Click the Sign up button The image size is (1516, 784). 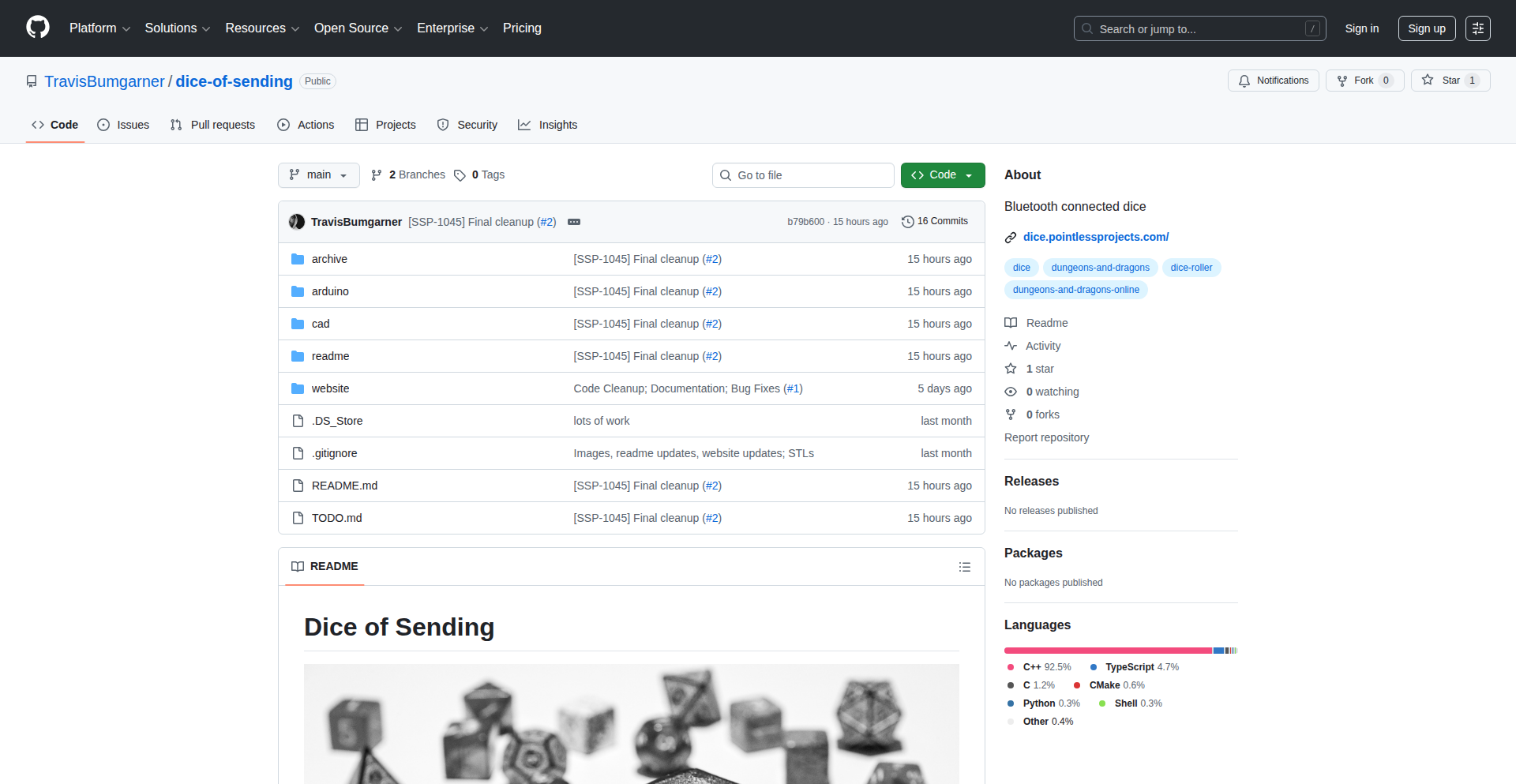(1427, 28)
